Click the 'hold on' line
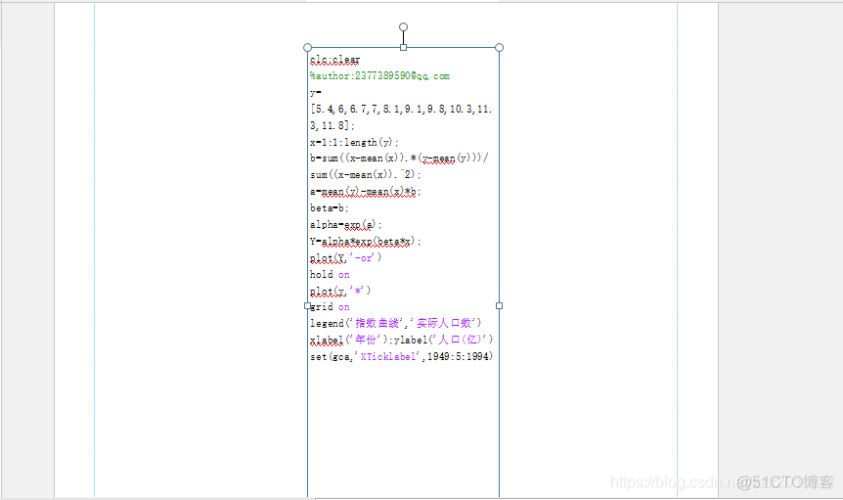 pos(330,275)
